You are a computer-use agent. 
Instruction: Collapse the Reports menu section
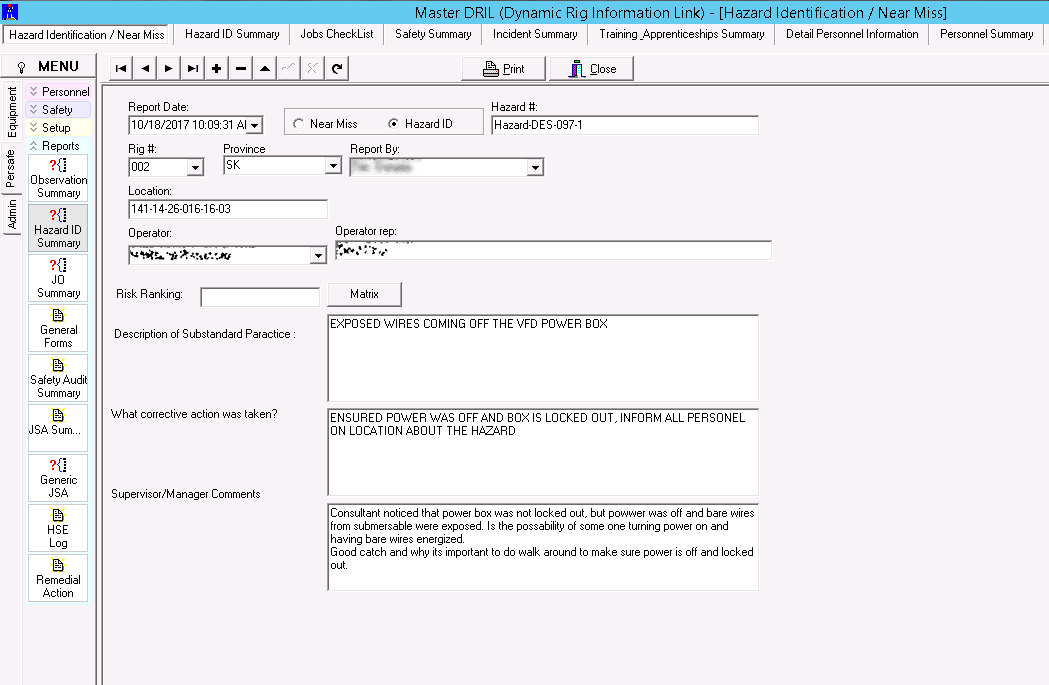tap(58, 146)
